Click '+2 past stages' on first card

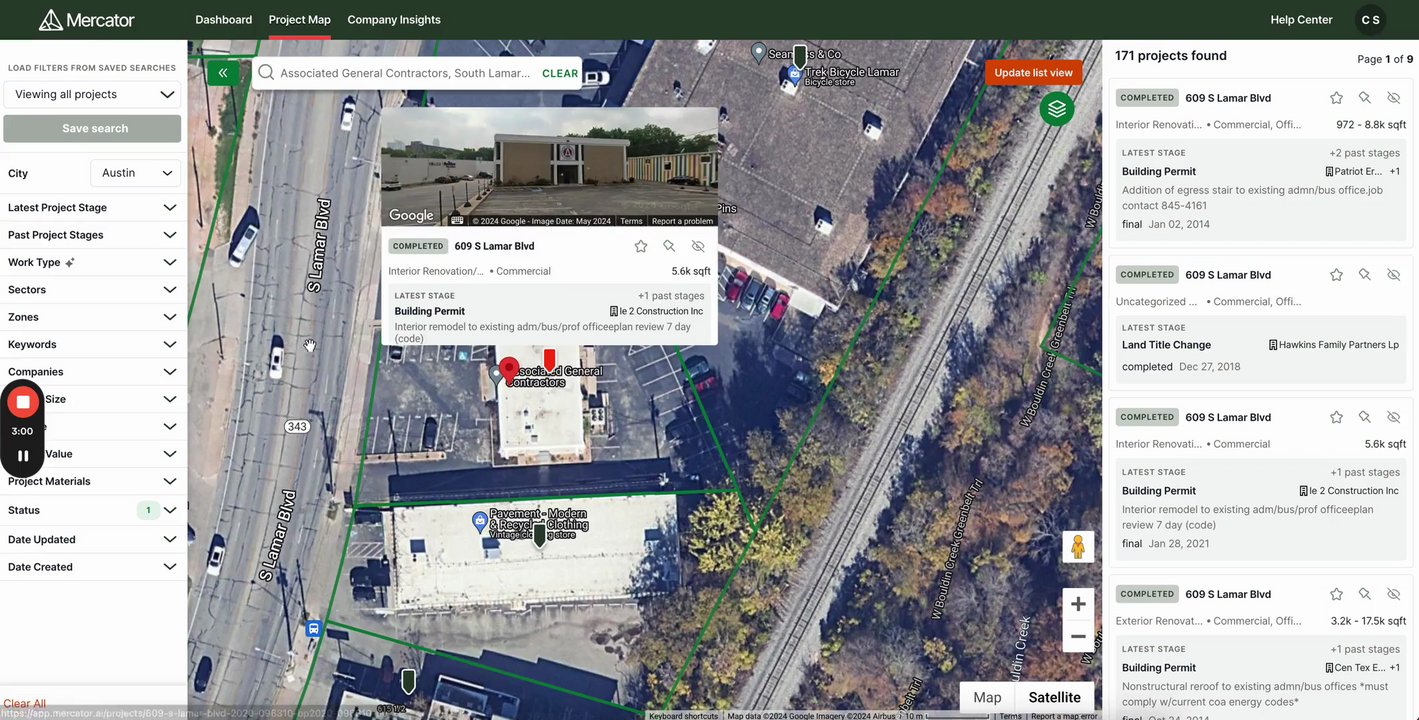(1364, 153)
